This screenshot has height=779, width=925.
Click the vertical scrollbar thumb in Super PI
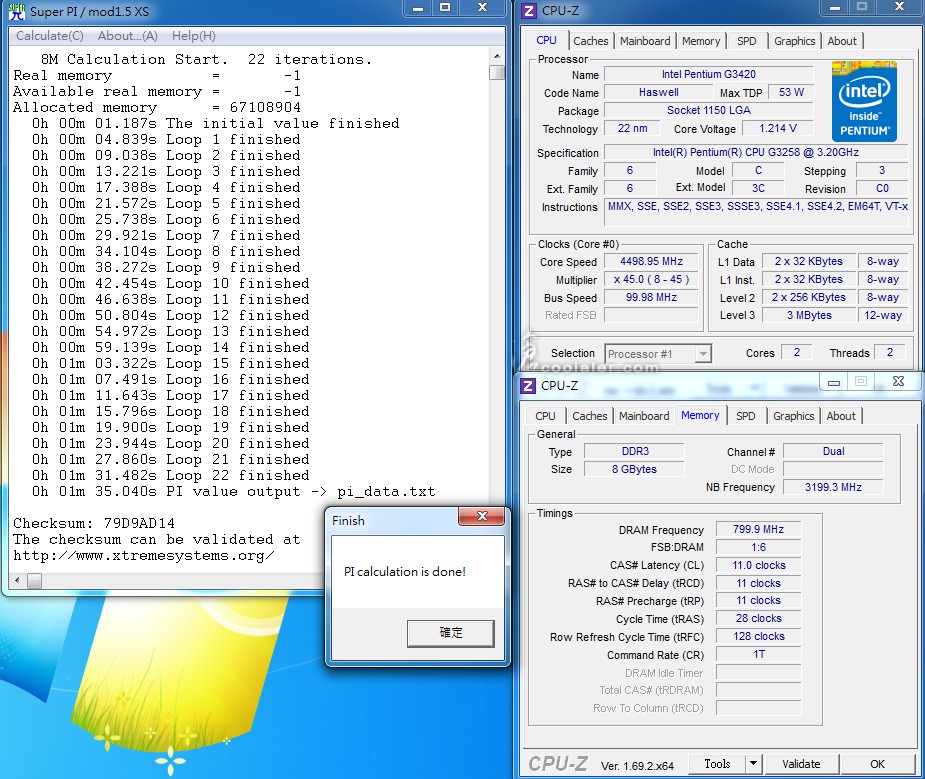(x=497, y=72)
